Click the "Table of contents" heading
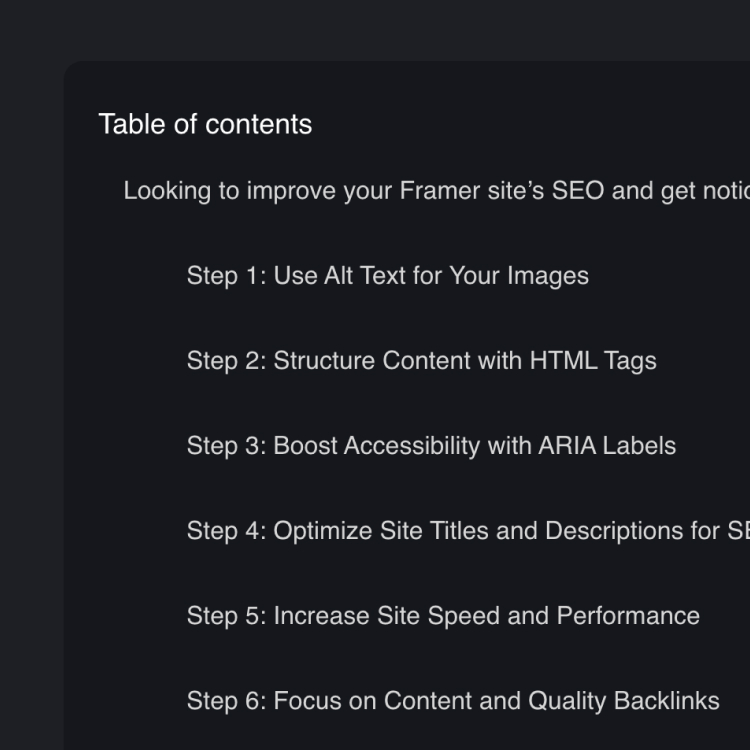The width and height of the screenshot is (750, 750). (205, 124)
